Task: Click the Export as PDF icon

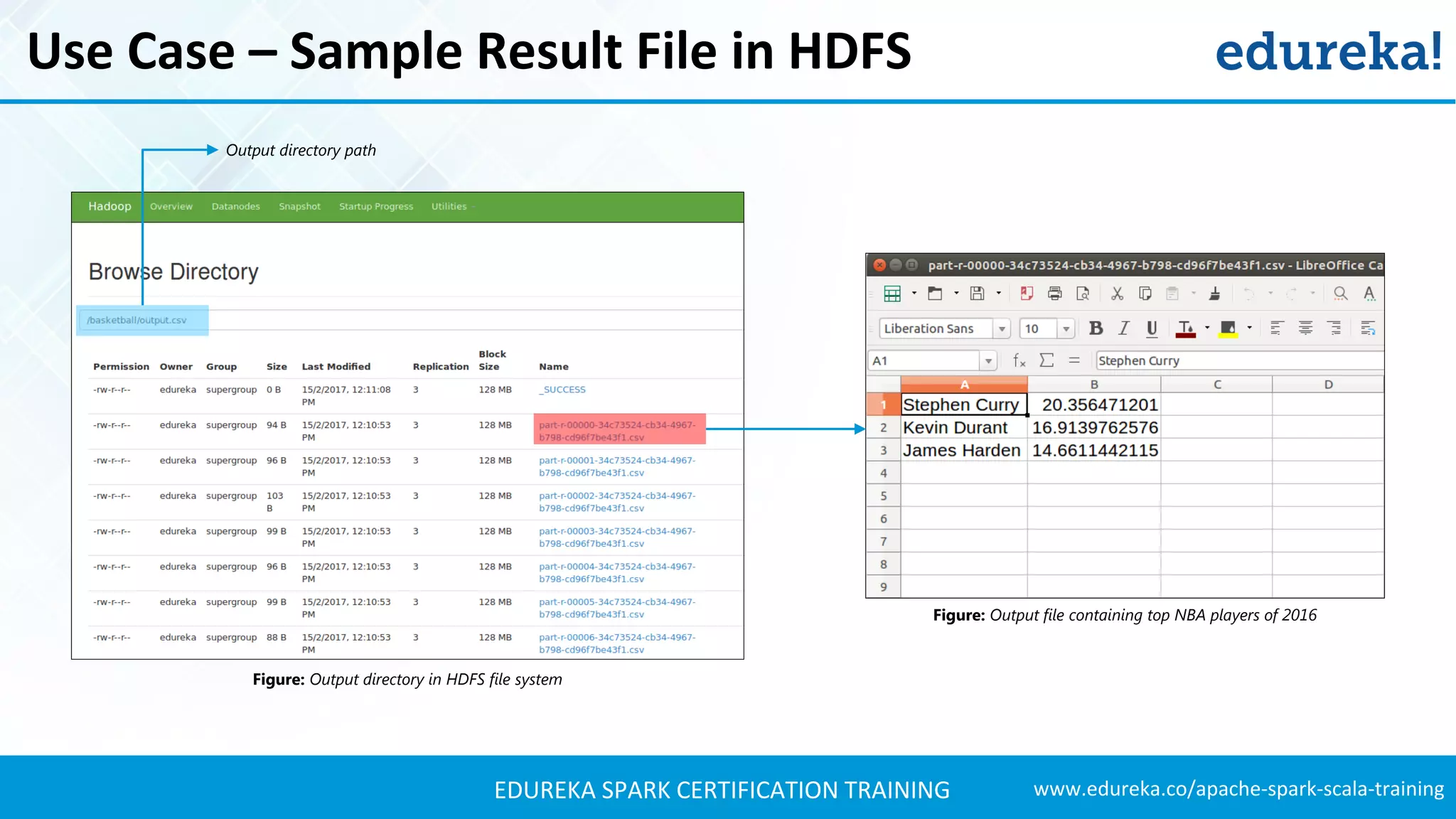Action: coord(1027,294)
